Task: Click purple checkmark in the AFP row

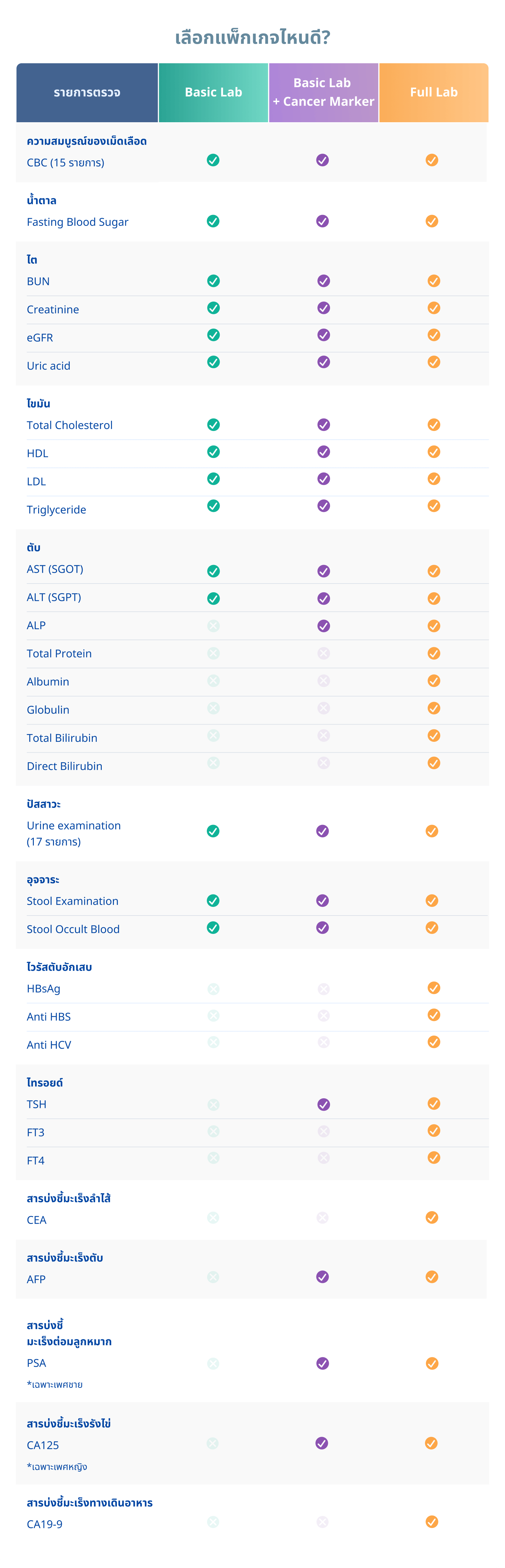Action: [323, 1276]
